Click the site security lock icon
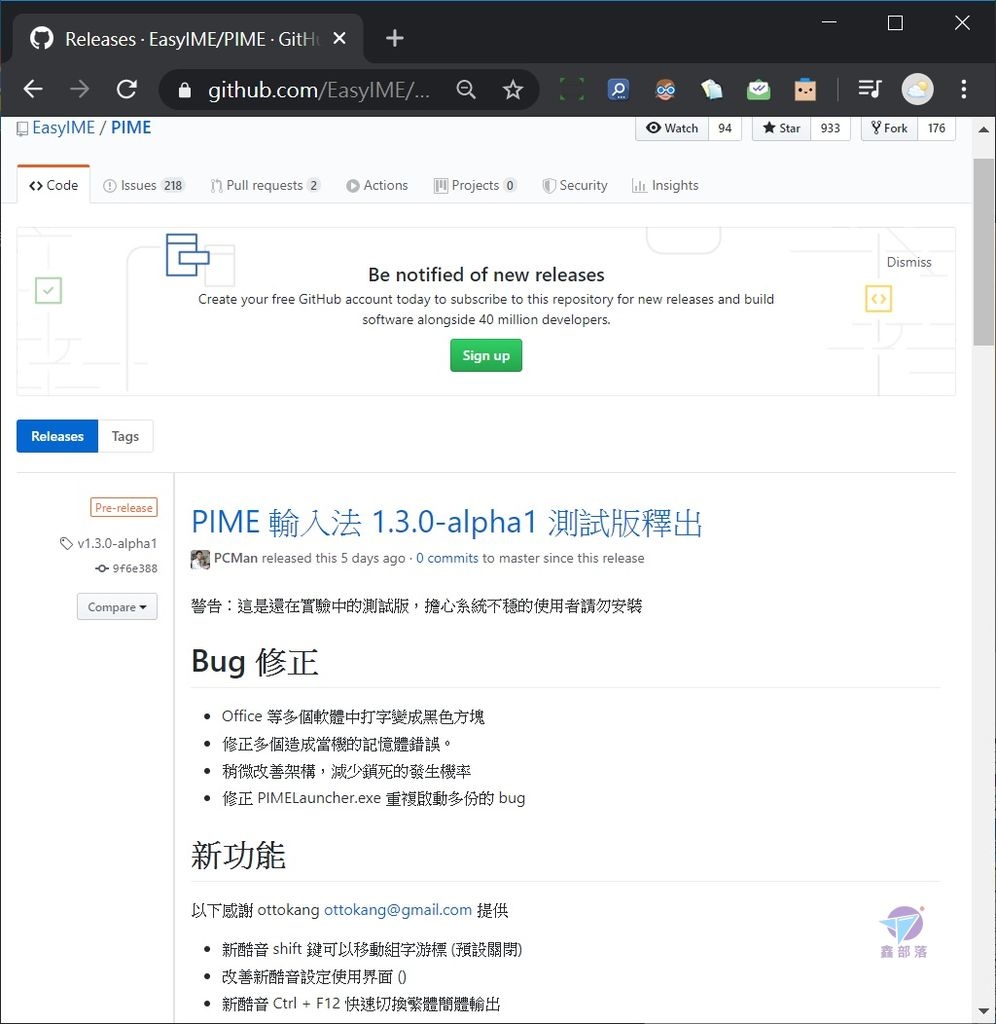996x1024 pixels. 185,89
